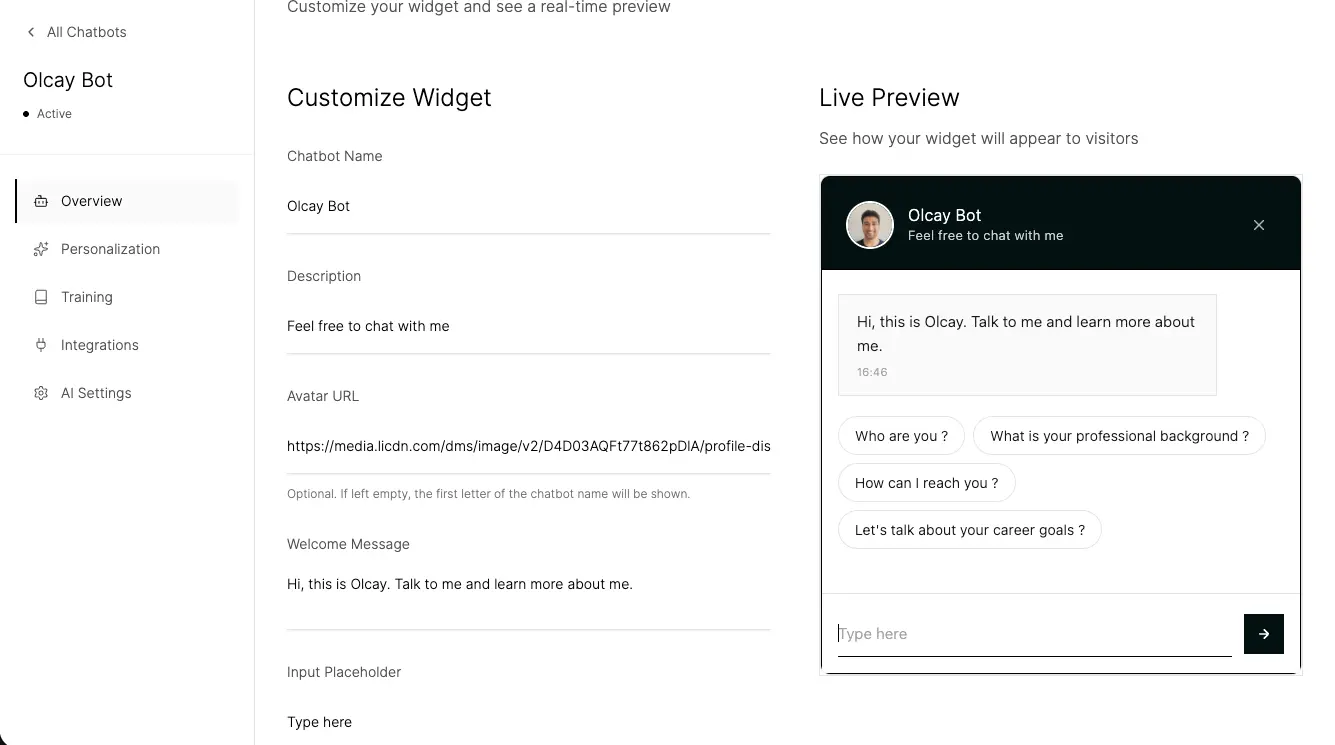Click the Training book icon

tap(41, 297)
